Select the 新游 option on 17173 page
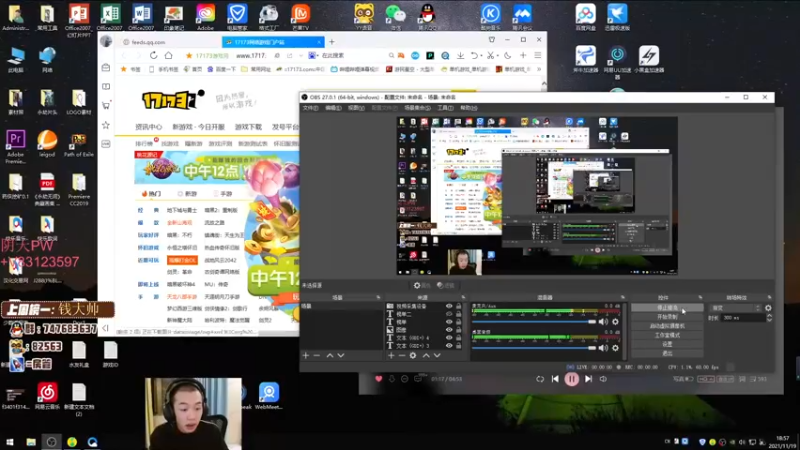This screenshot has height=450, width=800. click(x=187, y=194)
